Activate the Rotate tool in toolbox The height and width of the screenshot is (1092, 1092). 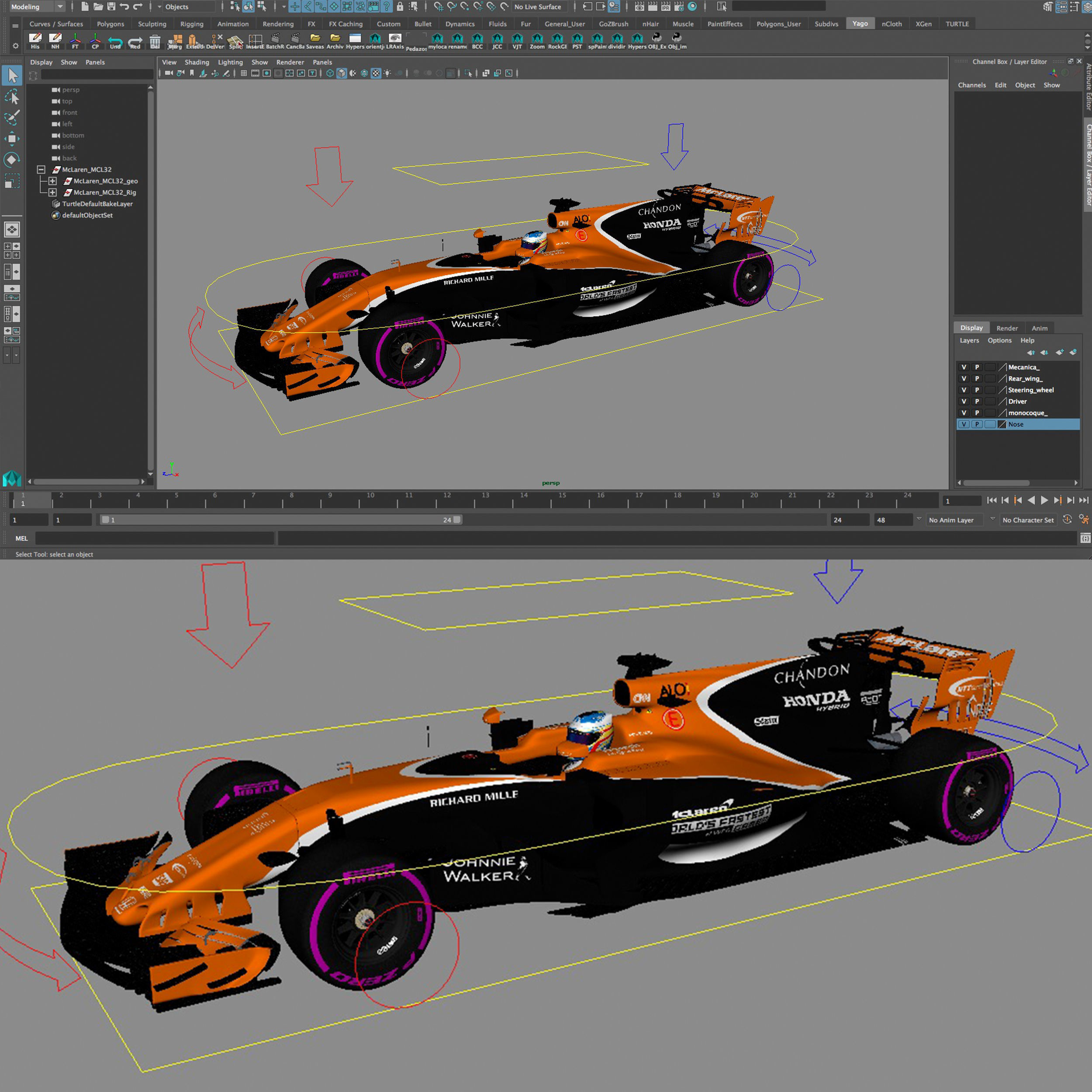click(x=12, y=160)
